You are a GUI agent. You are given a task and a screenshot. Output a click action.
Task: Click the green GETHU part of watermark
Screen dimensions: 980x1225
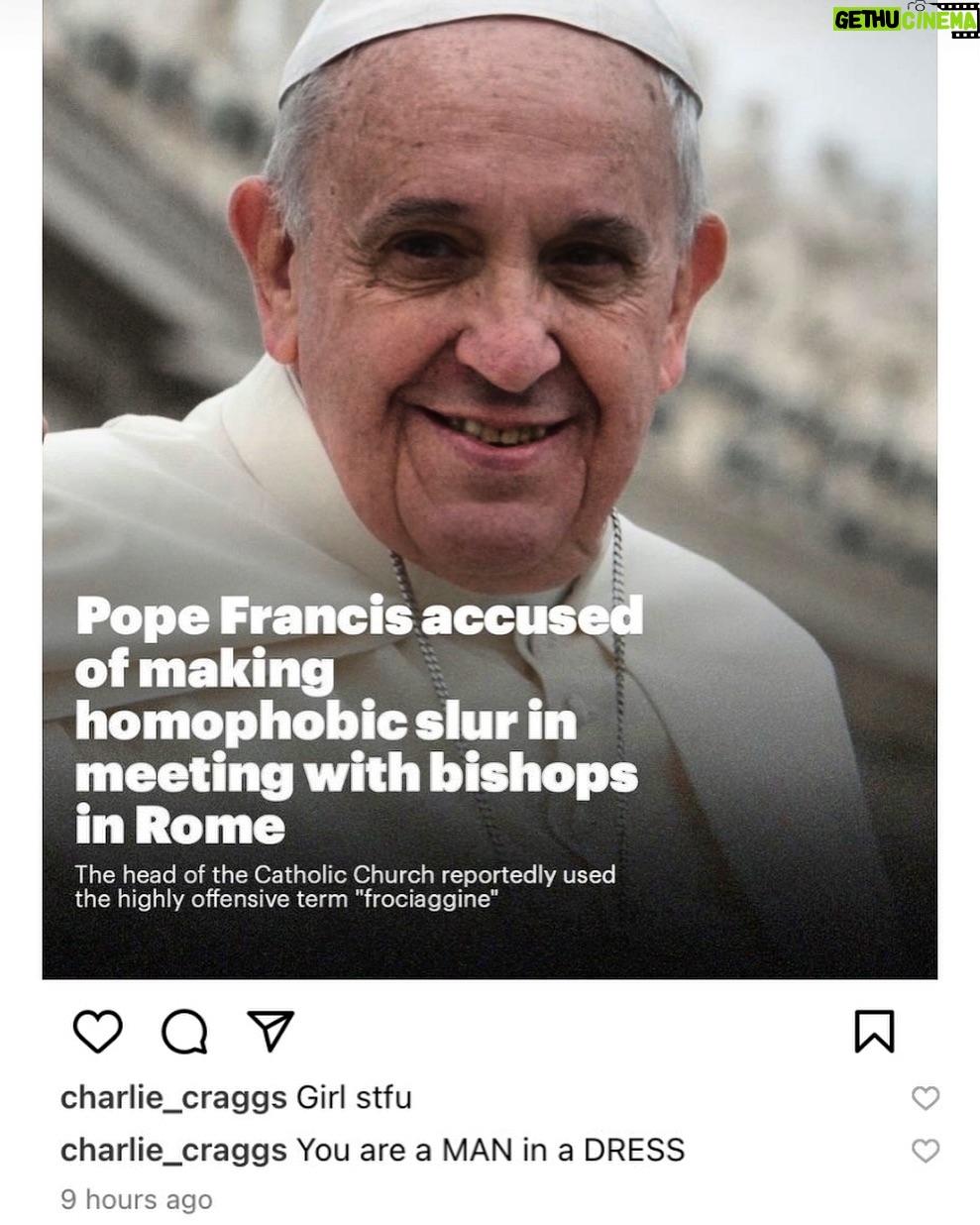point(866,20)
